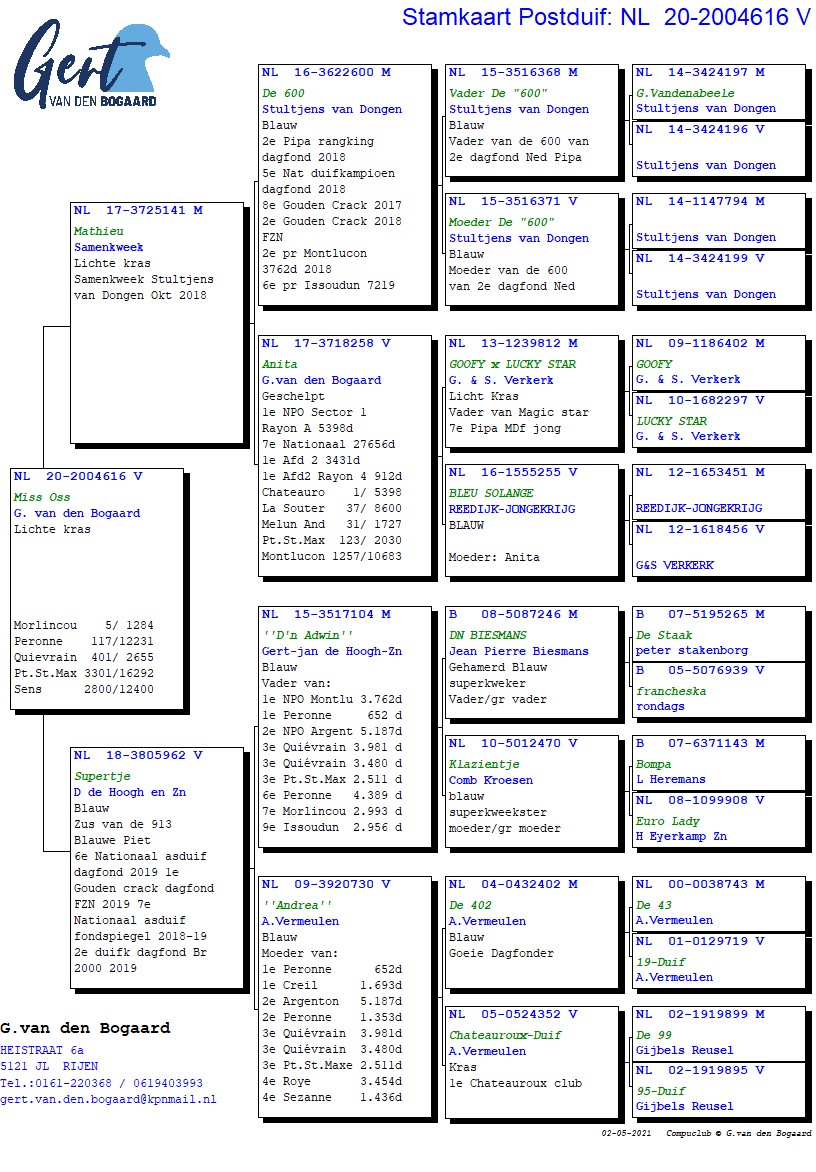Open the Supertje mother box
The width and height of the screenshot is (816, 1172).
(157, 867)
